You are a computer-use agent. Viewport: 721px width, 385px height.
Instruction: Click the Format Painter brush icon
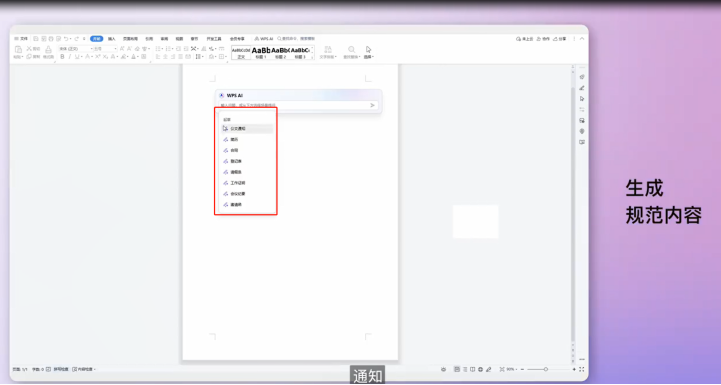pos(48,50)
